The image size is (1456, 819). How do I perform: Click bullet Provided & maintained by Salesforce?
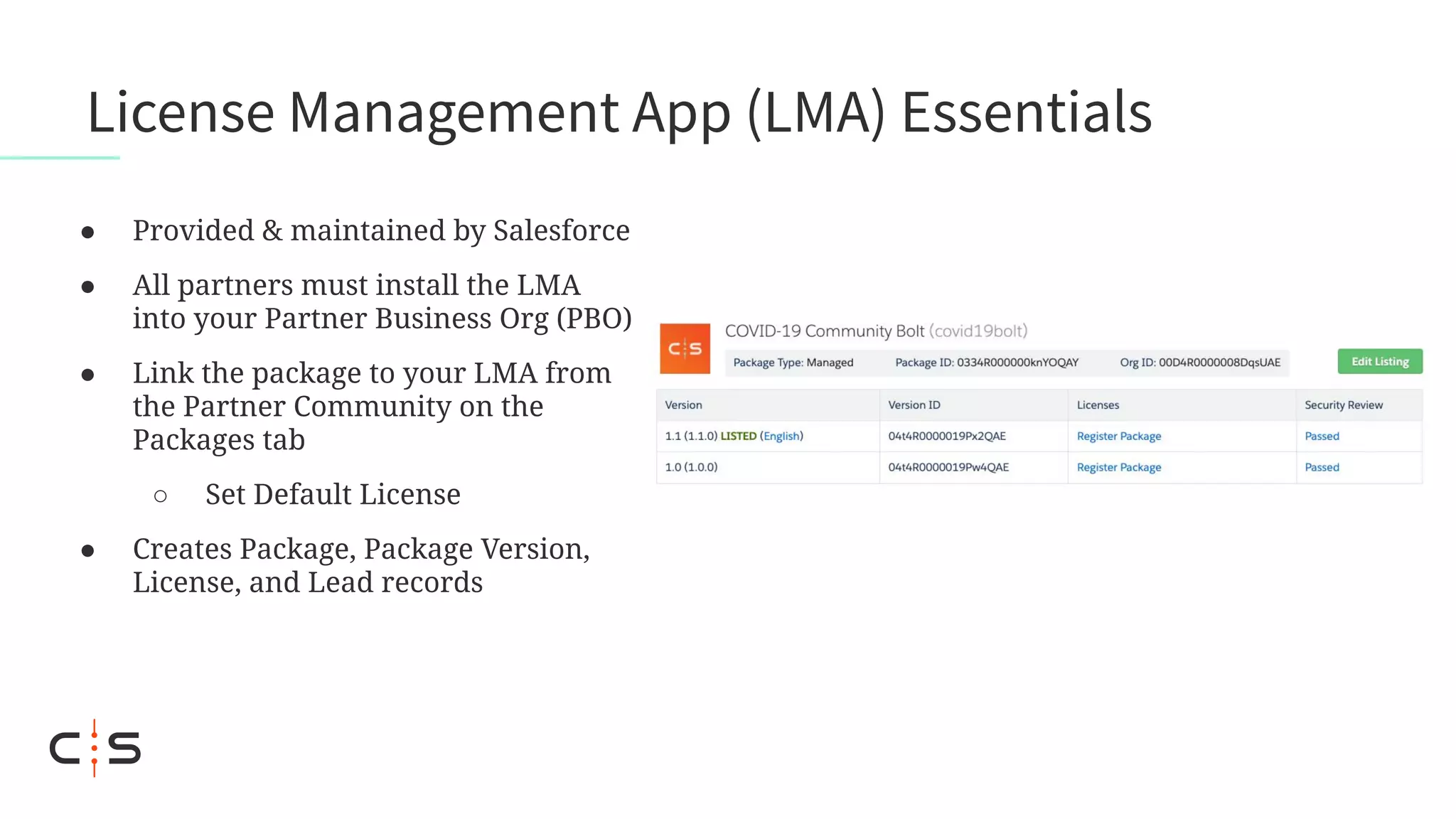click(x=381, y=230)
